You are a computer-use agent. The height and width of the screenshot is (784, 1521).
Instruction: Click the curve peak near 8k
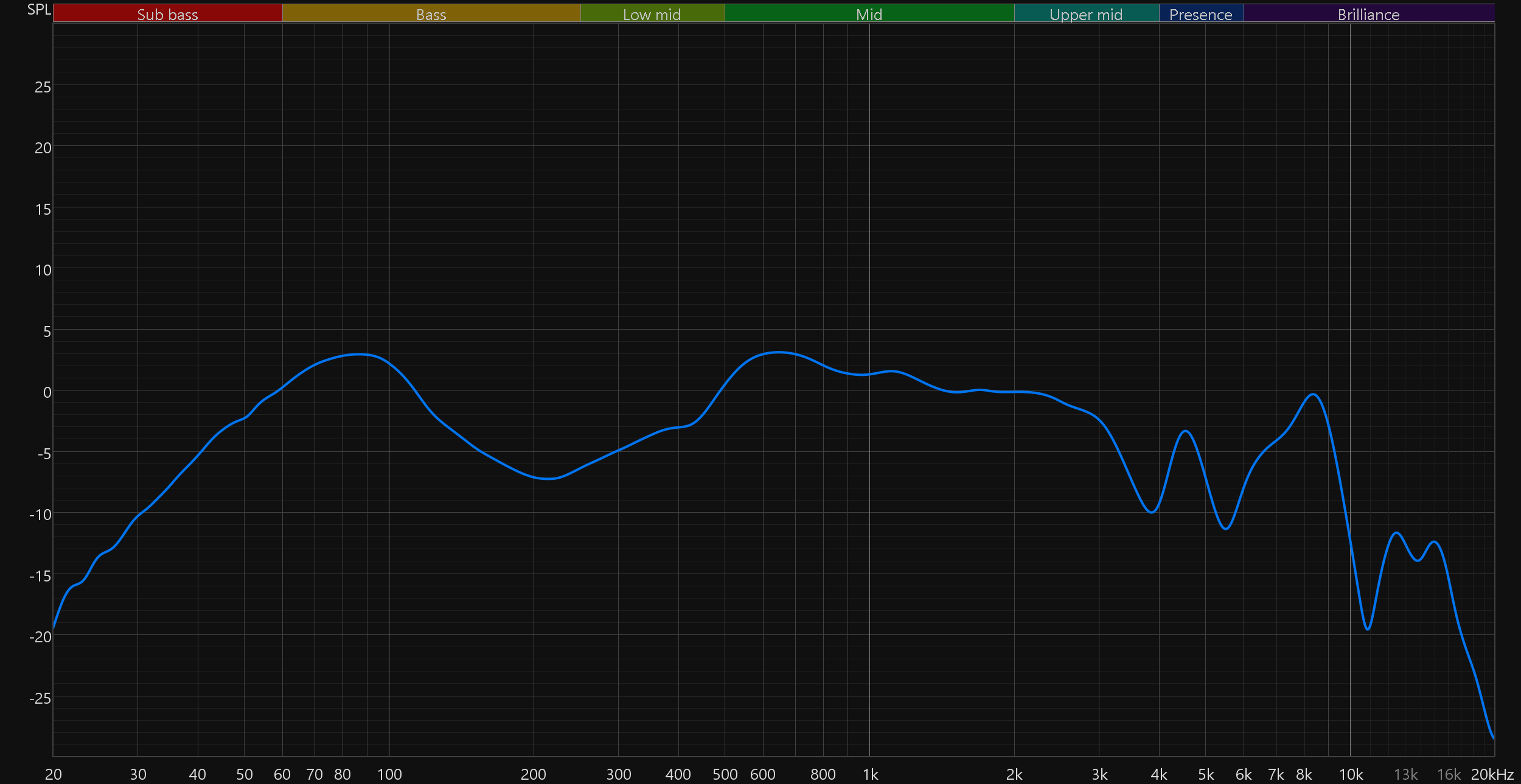click(x=1314, y=394)
